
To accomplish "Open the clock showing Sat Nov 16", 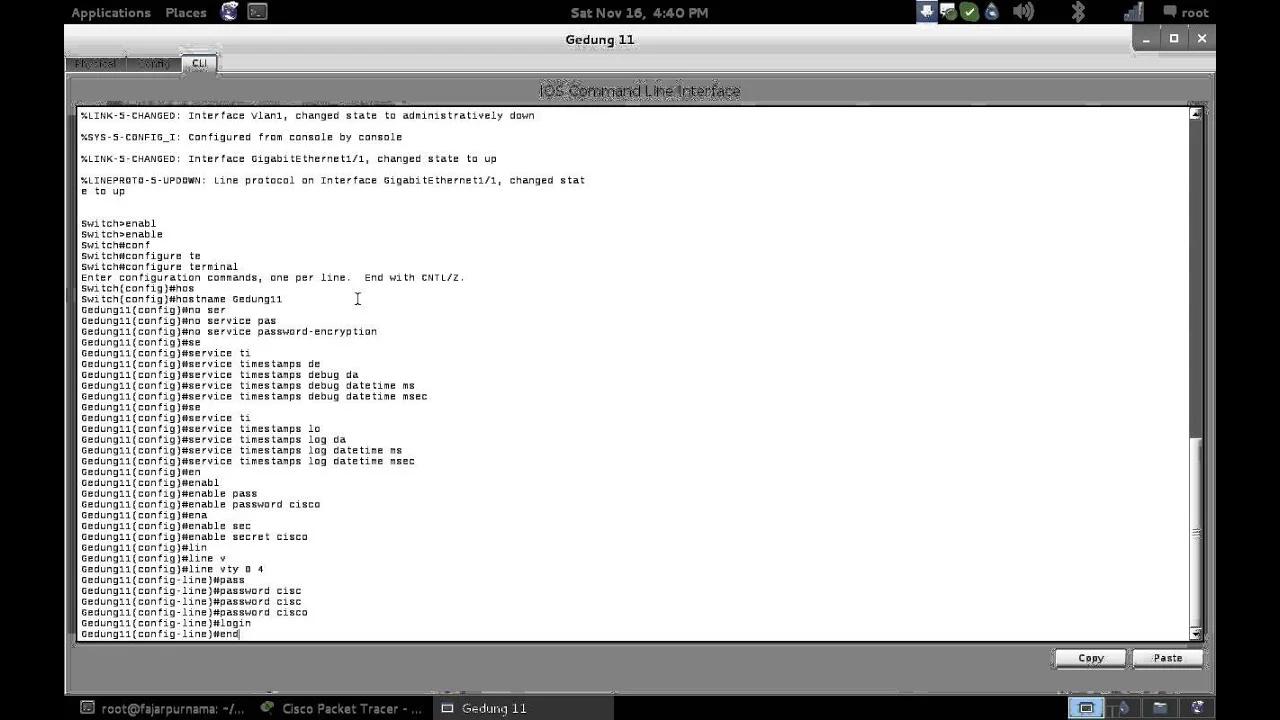I will (639, 12).
